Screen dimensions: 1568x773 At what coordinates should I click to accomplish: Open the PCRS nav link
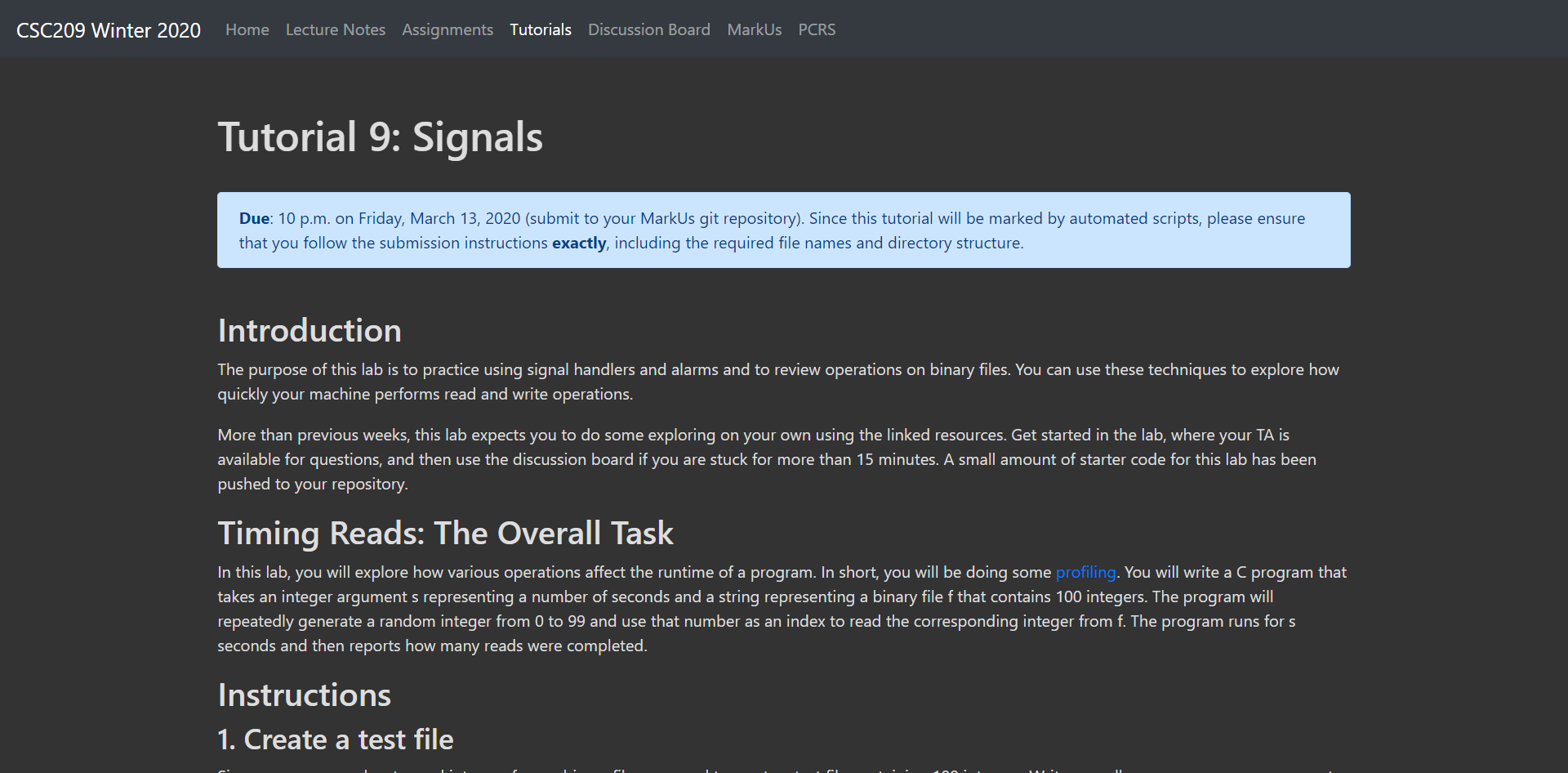point(816,29)
